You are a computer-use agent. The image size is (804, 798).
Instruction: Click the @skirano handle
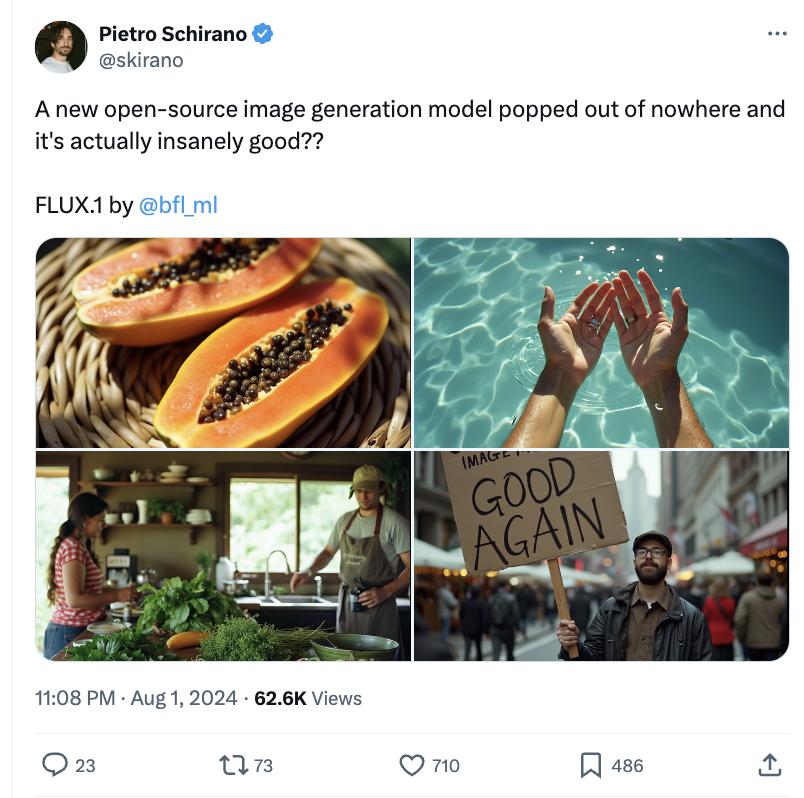point(141,60)
